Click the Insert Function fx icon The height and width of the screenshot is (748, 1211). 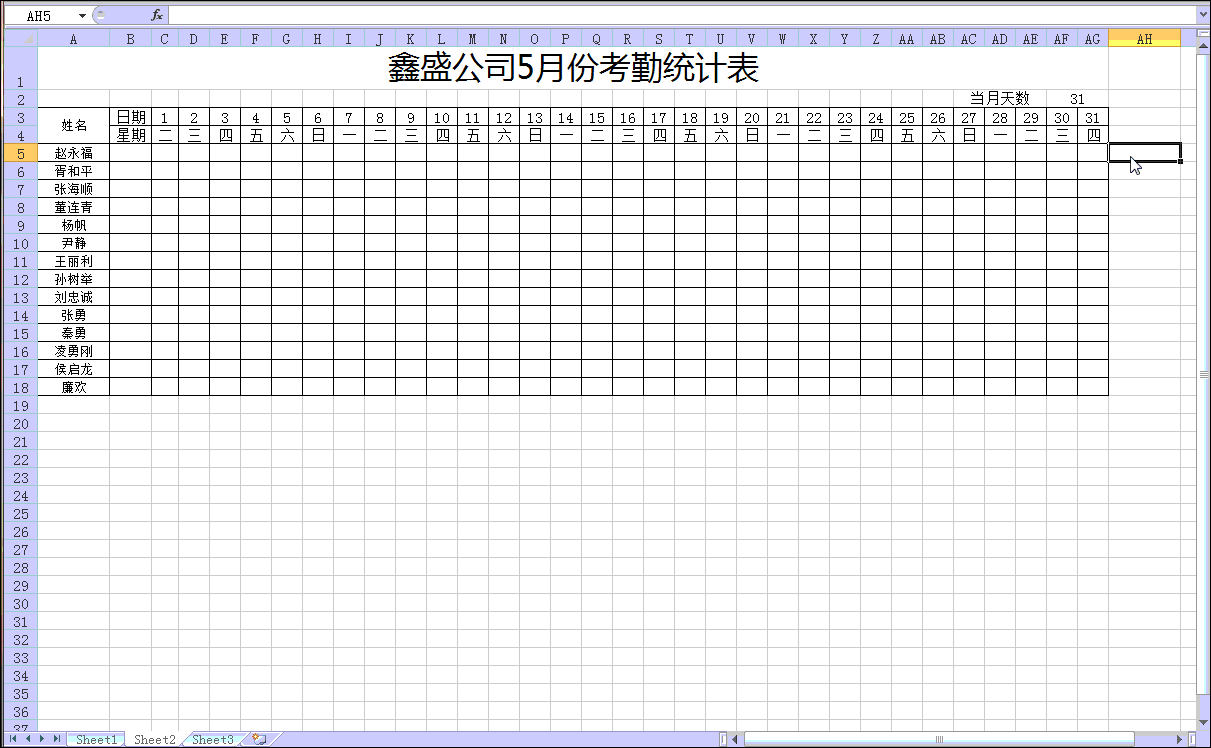pos(157,15)
